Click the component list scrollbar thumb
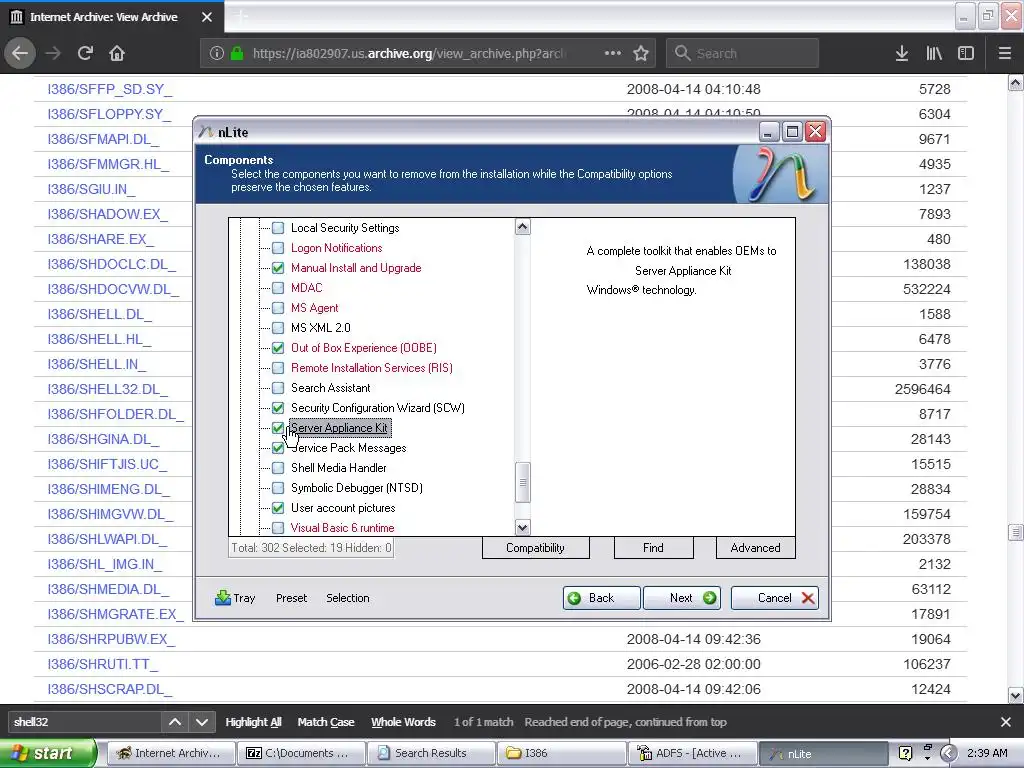 pos(522,482)
